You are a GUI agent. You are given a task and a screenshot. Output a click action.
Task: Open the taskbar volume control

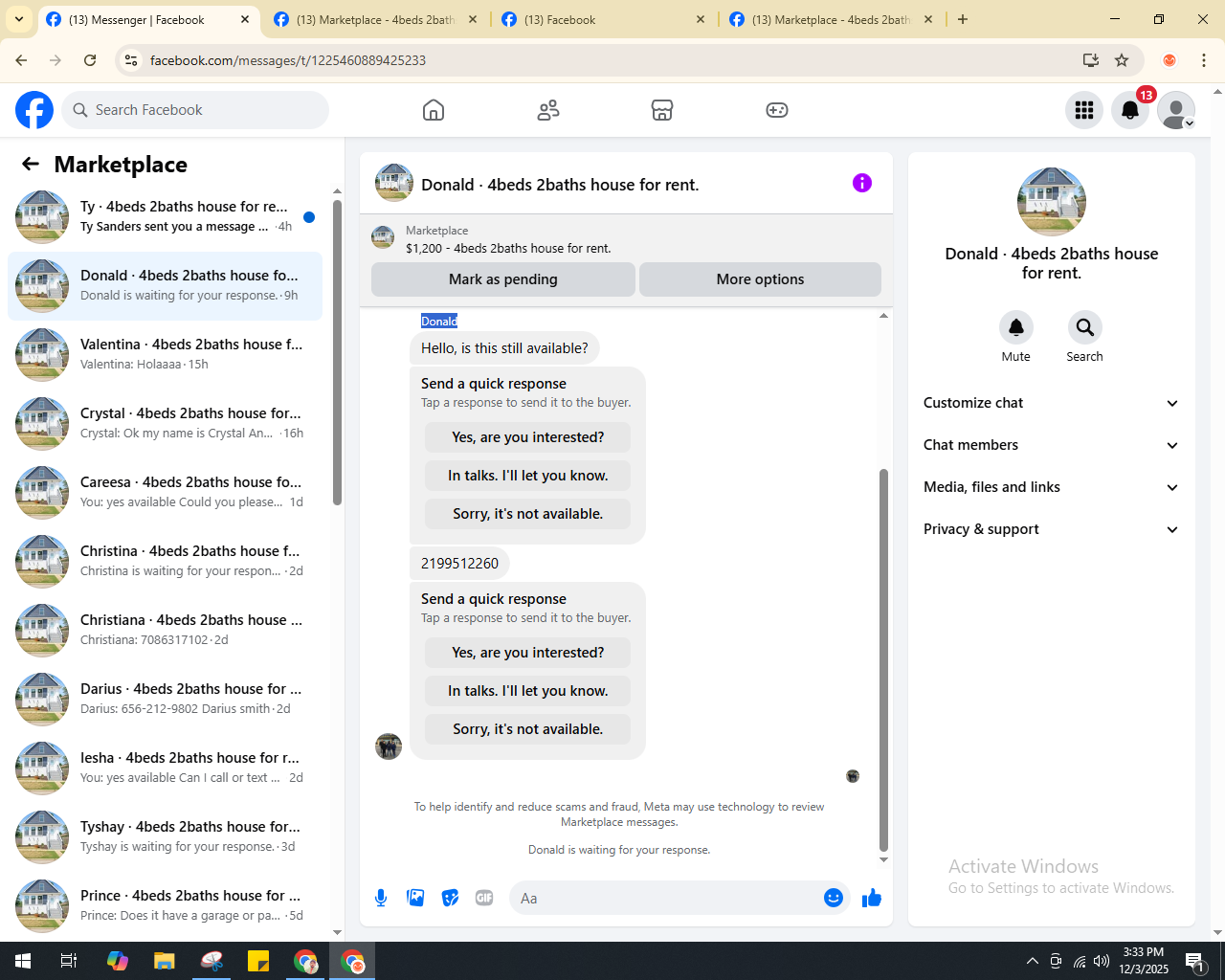[x=1102, y=961]
